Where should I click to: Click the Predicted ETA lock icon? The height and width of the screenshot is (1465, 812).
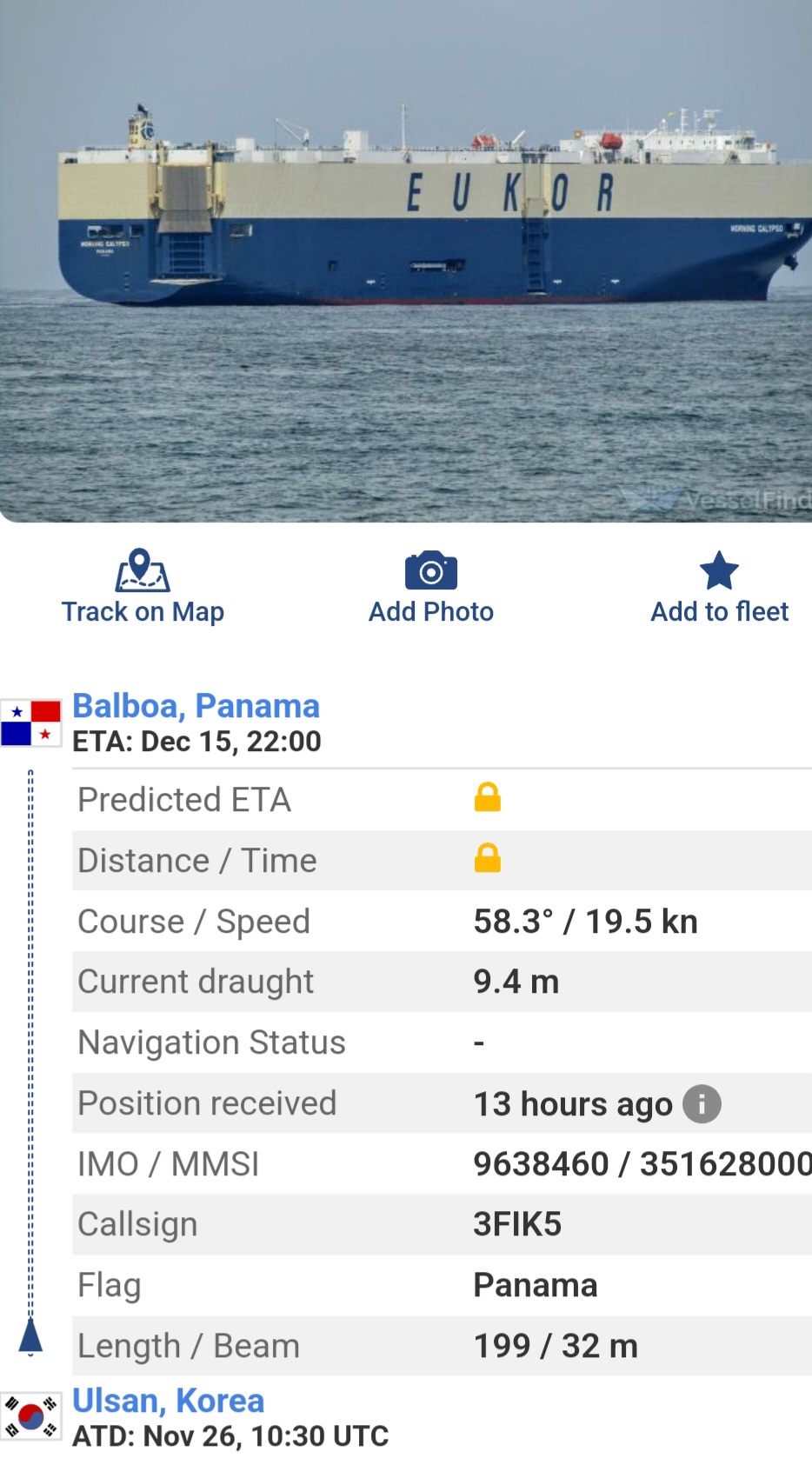point(488,797)
